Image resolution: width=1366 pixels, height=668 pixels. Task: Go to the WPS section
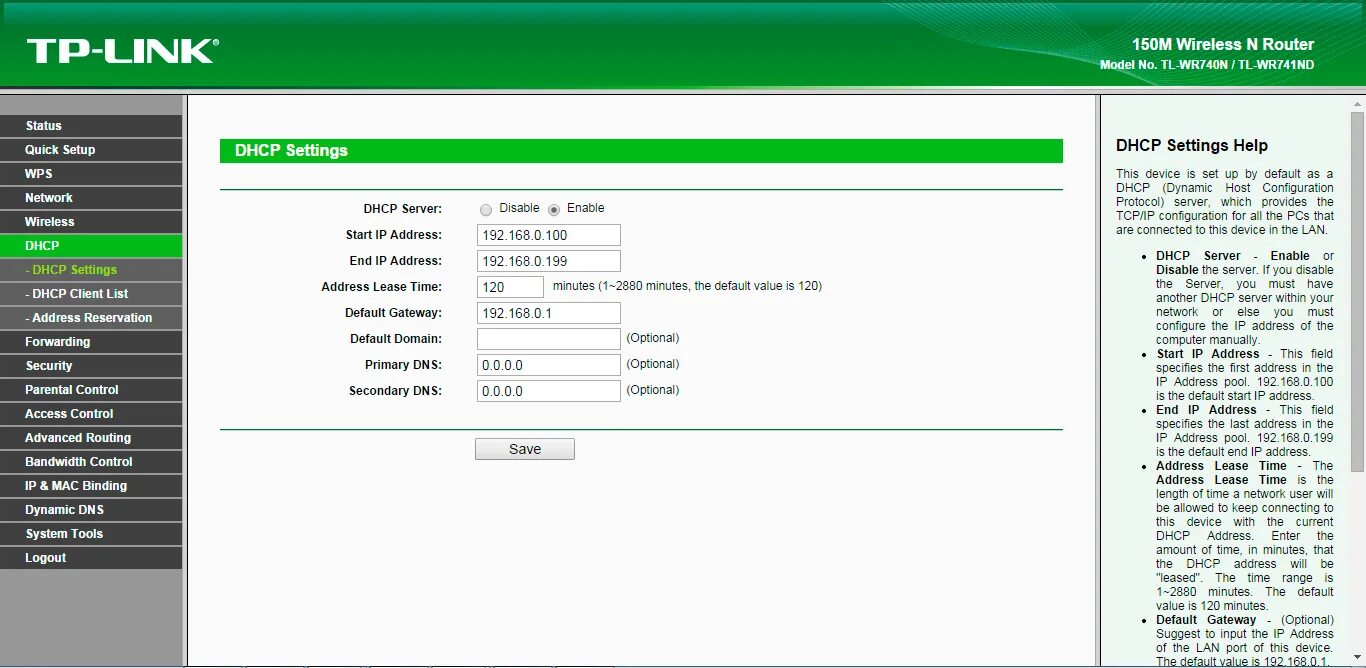(x=91, y=174)
